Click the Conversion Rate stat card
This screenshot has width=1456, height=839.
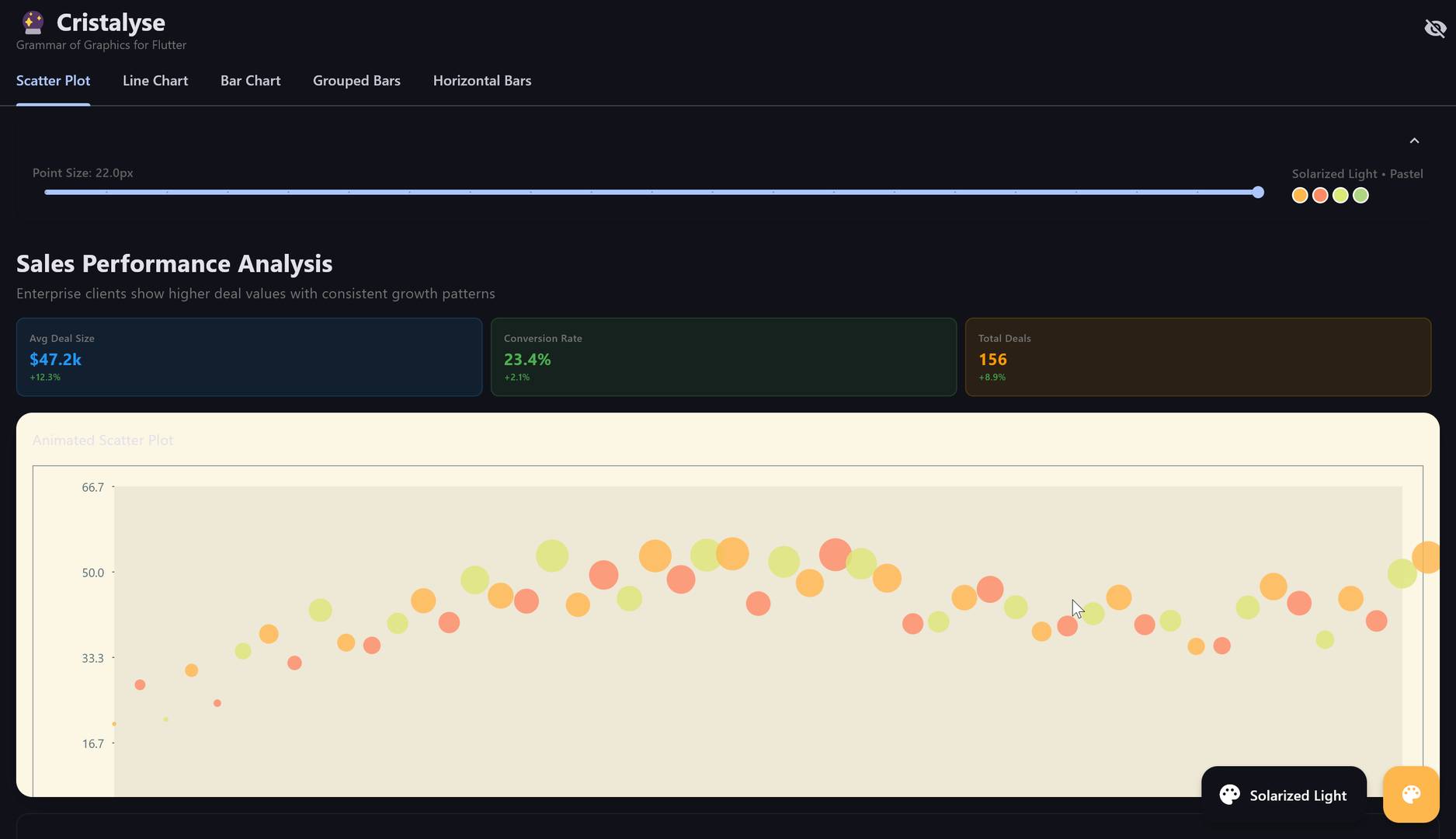point(723,357)
